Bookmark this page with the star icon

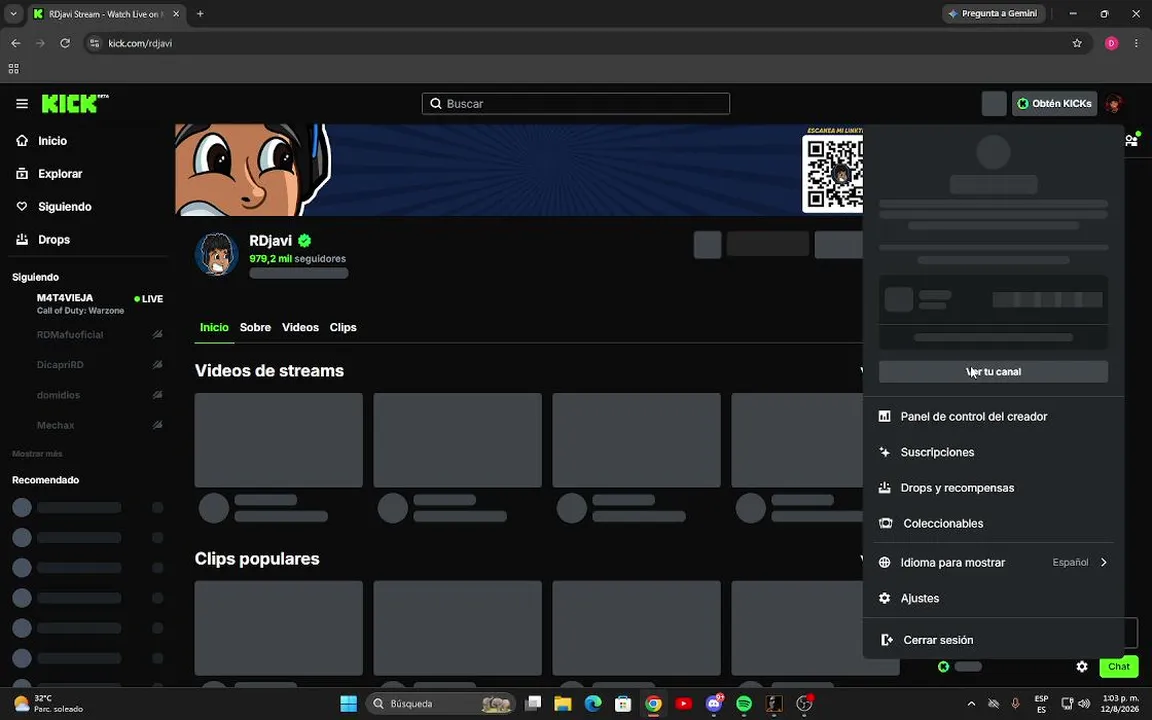coord(1077,43)
